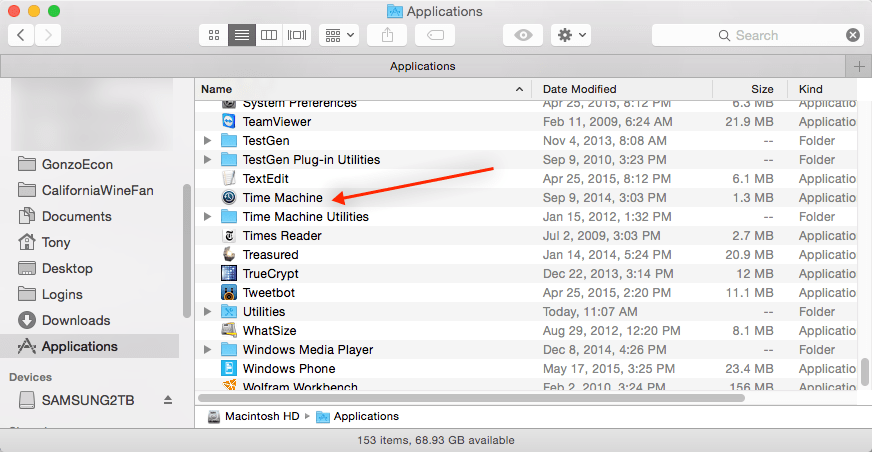Expand the Windows Media Player folder
The width and height of the screenshot is (872, 452).
tap(207, 350)
